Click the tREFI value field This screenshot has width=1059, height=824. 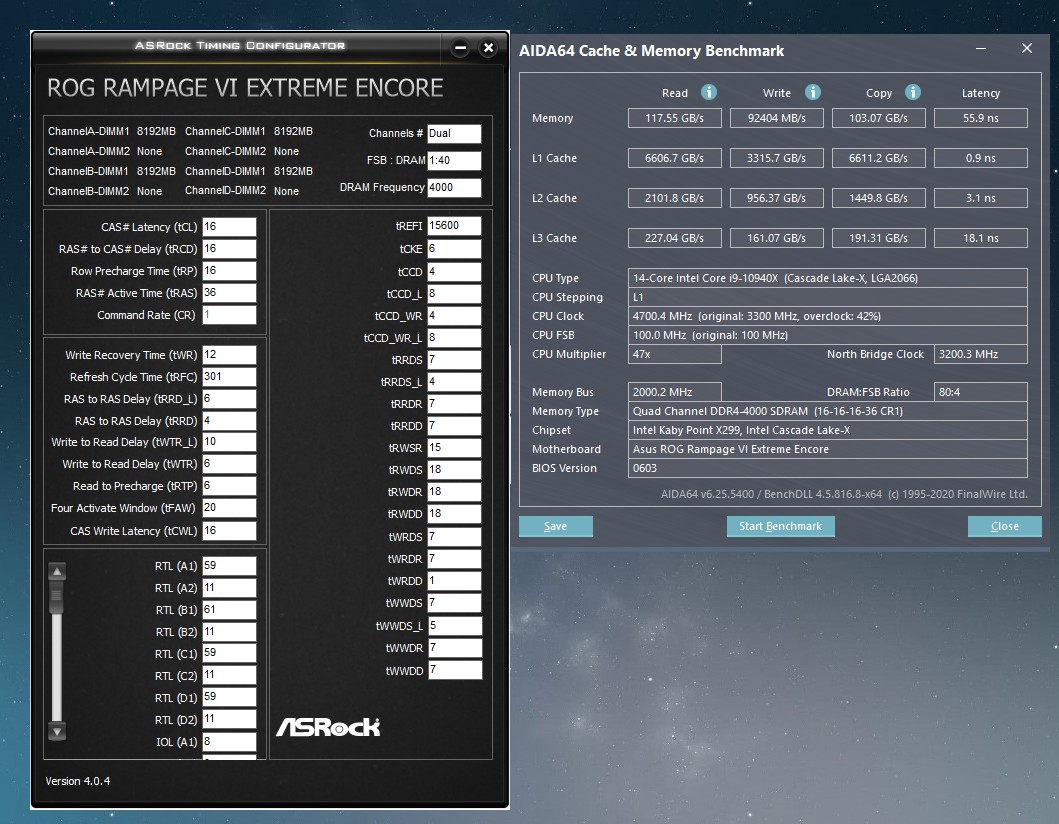[455, 226]
